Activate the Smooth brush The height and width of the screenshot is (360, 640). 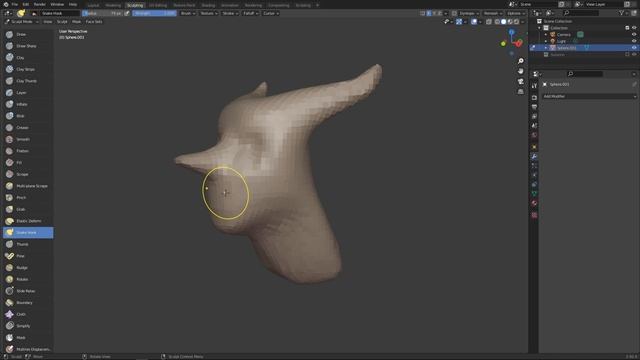28,139
